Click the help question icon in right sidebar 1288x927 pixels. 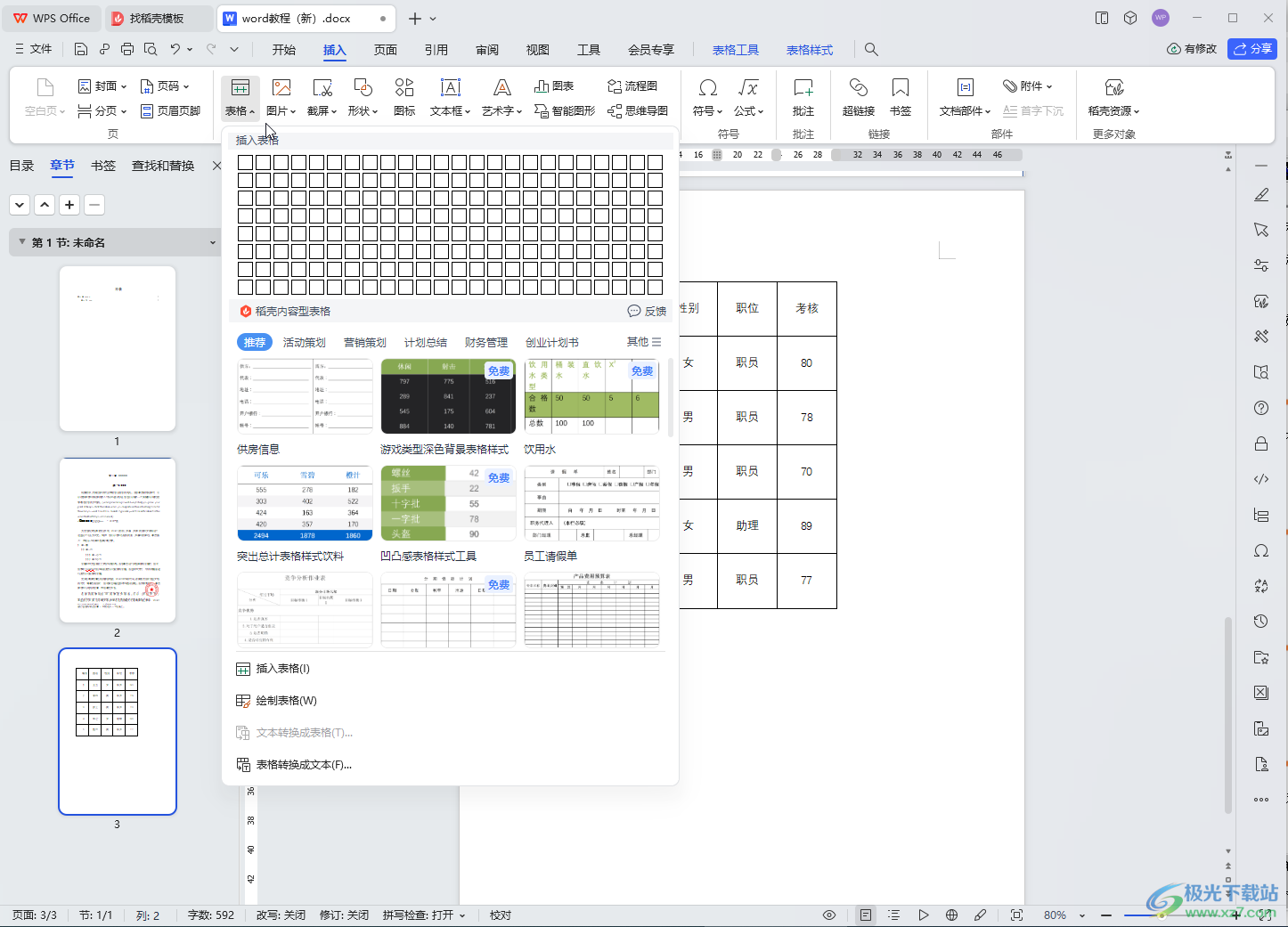1261,408
